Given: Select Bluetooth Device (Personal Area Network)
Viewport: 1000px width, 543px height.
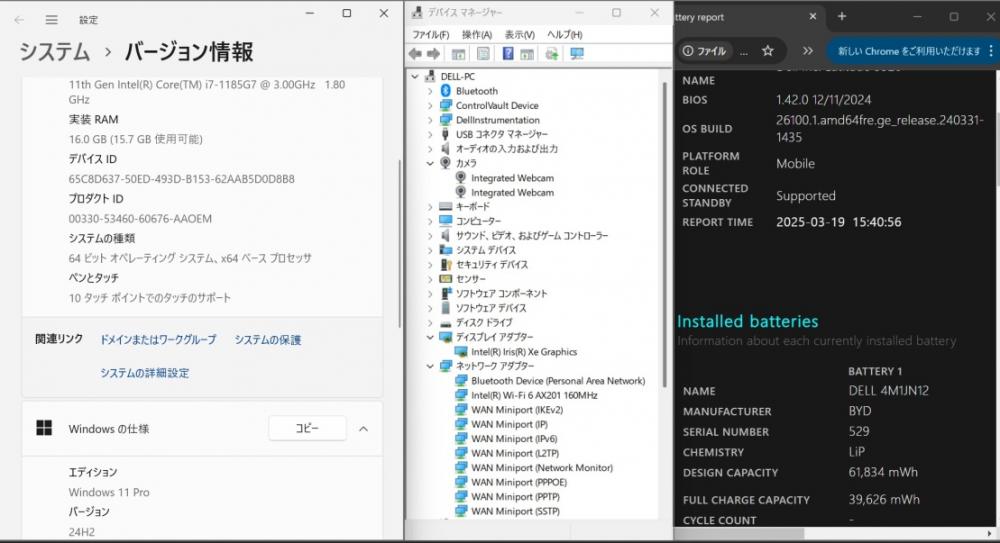Looking at the screenshot, I should [558, 380].
